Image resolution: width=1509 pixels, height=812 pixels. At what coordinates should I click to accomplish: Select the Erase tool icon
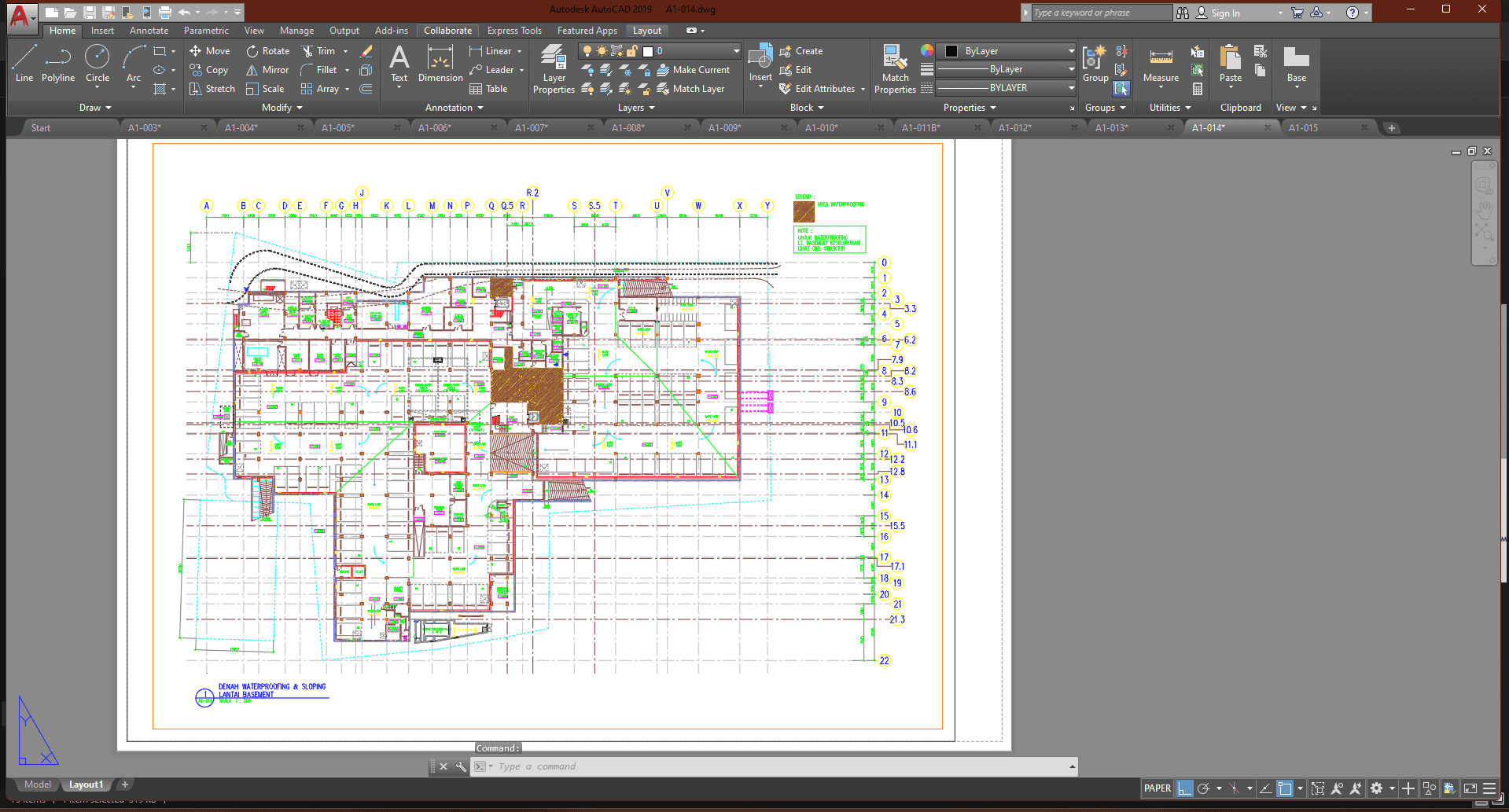pos(366,51)
